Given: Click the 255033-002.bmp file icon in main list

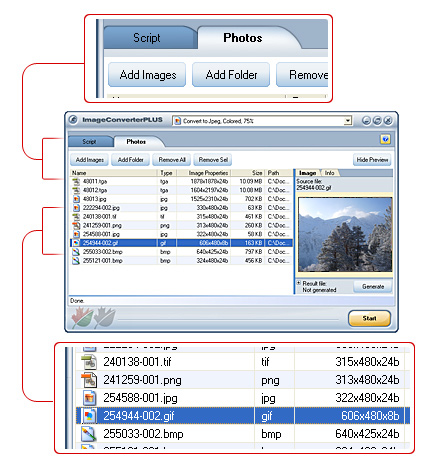Looking at the screenshot, I should coord(76,252).
